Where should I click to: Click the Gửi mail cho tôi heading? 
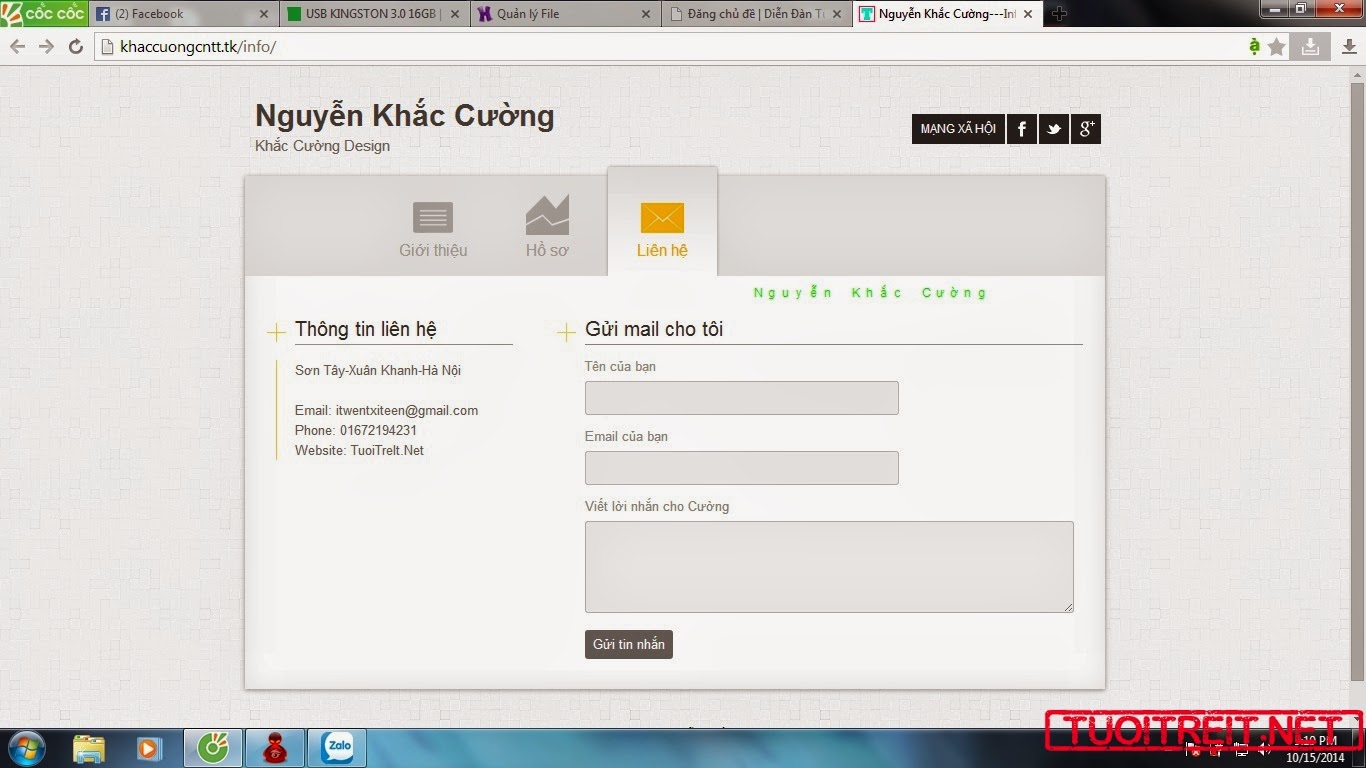point(654,329)
